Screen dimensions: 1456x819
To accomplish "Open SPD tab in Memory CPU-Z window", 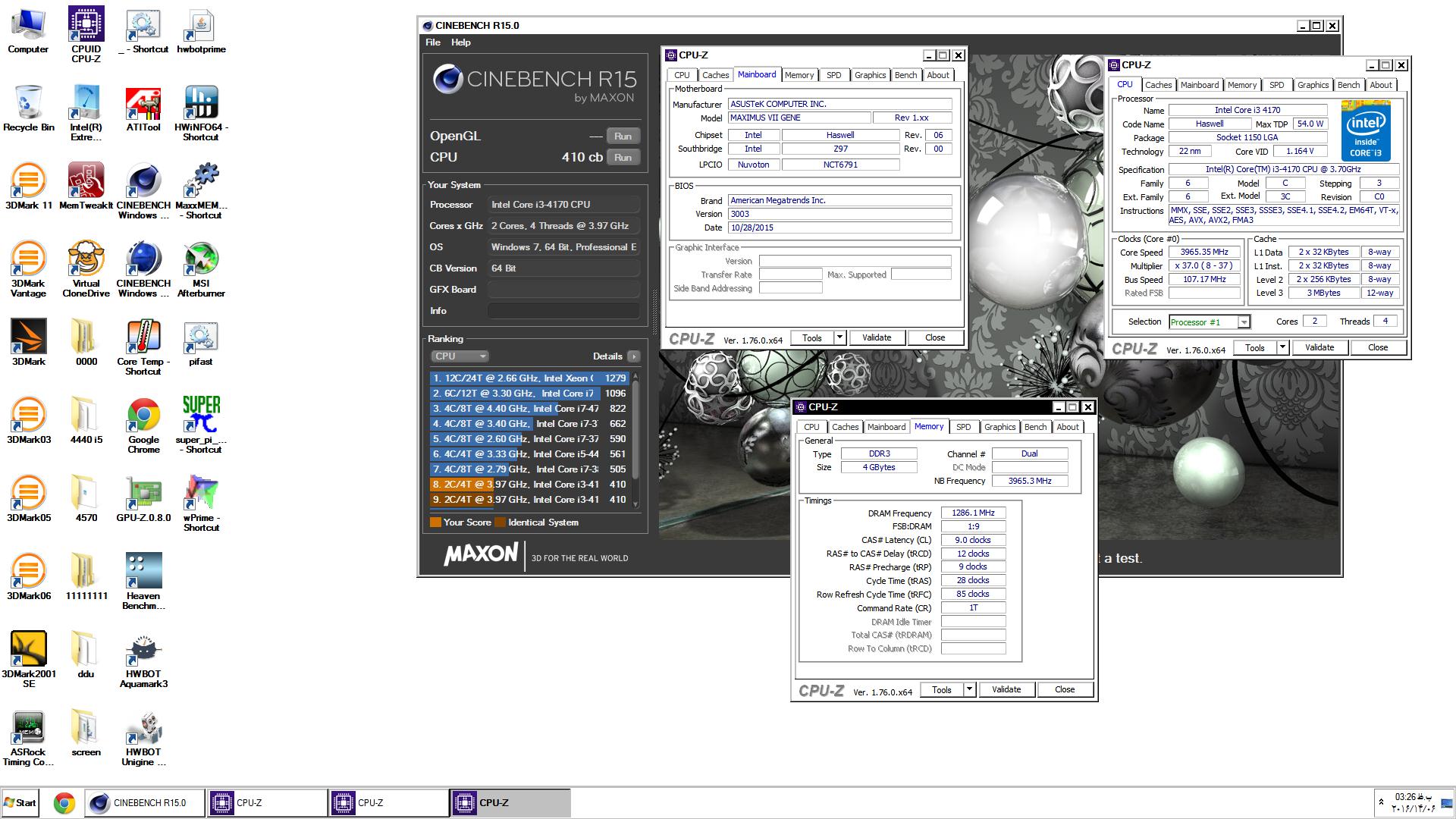I will click(x=963, y=427).
